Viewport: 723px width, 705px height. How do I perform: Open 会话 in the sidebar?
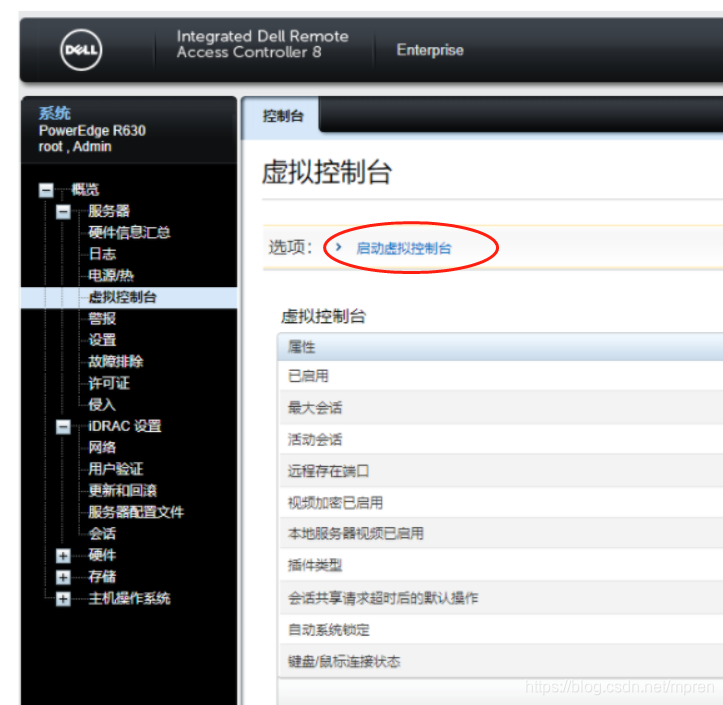tap(102, 534)
